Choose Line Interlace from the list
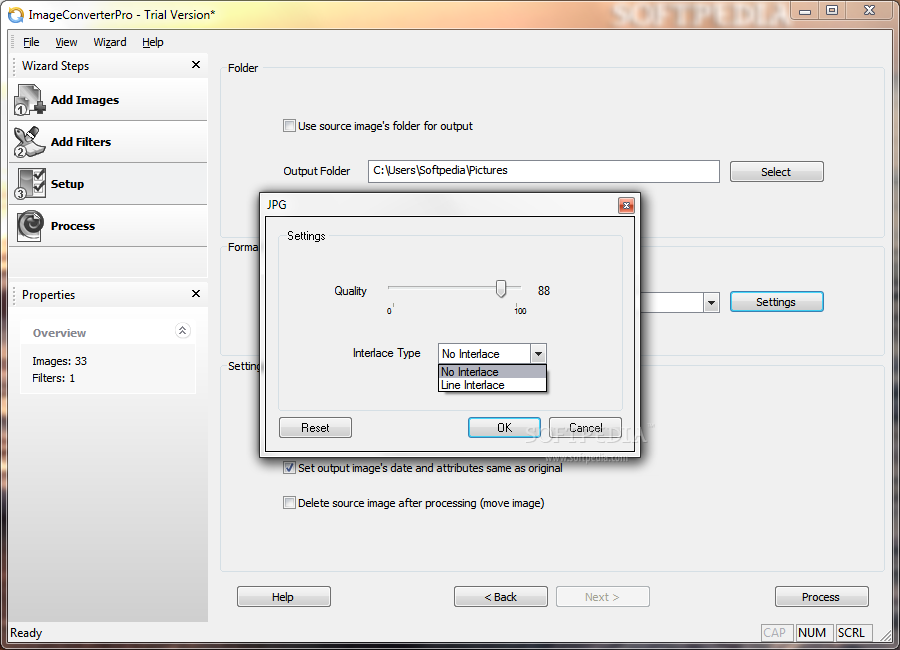 (x=492, y=385)
